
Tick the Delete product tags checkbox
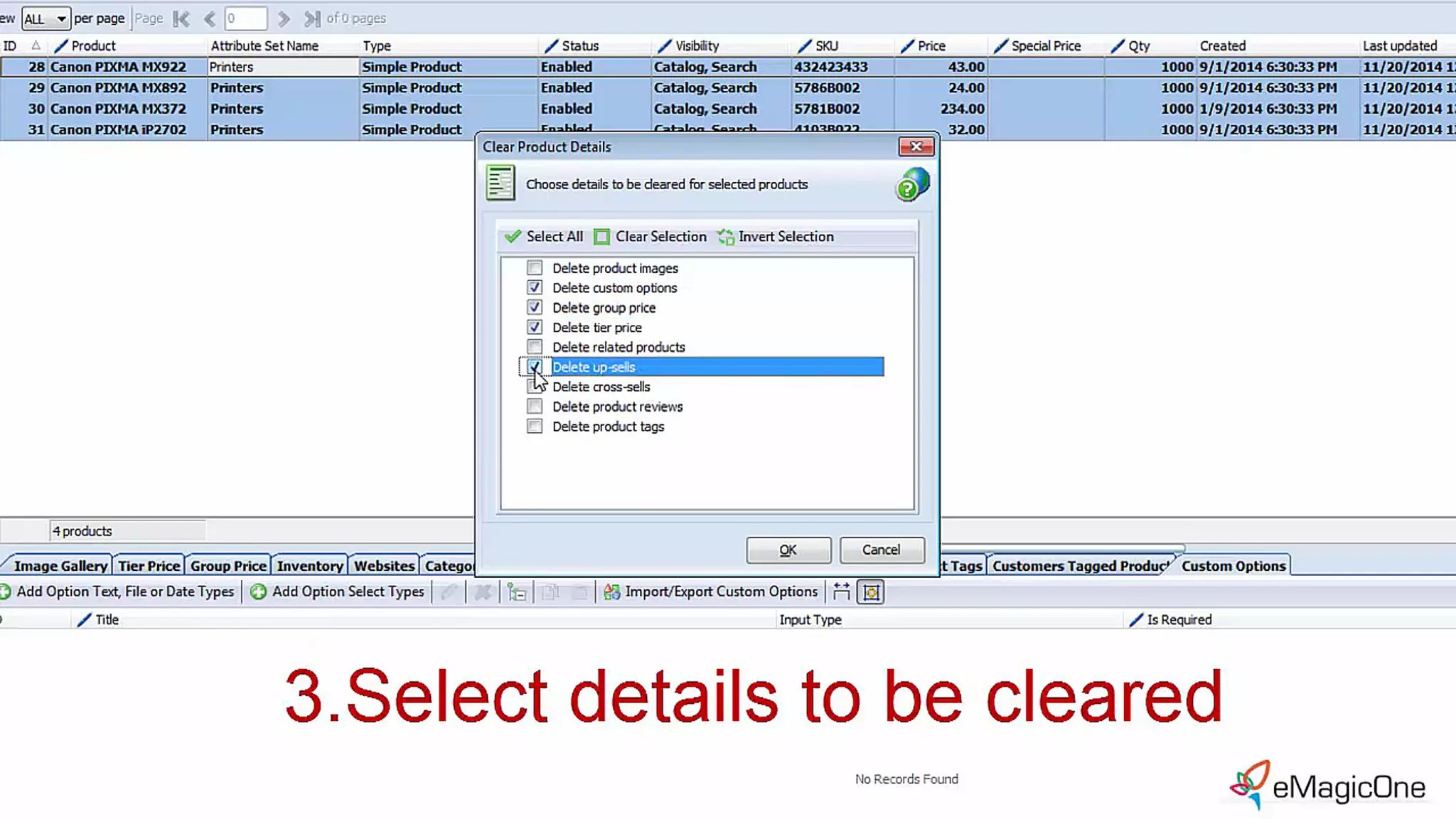[x=535, y=427]
